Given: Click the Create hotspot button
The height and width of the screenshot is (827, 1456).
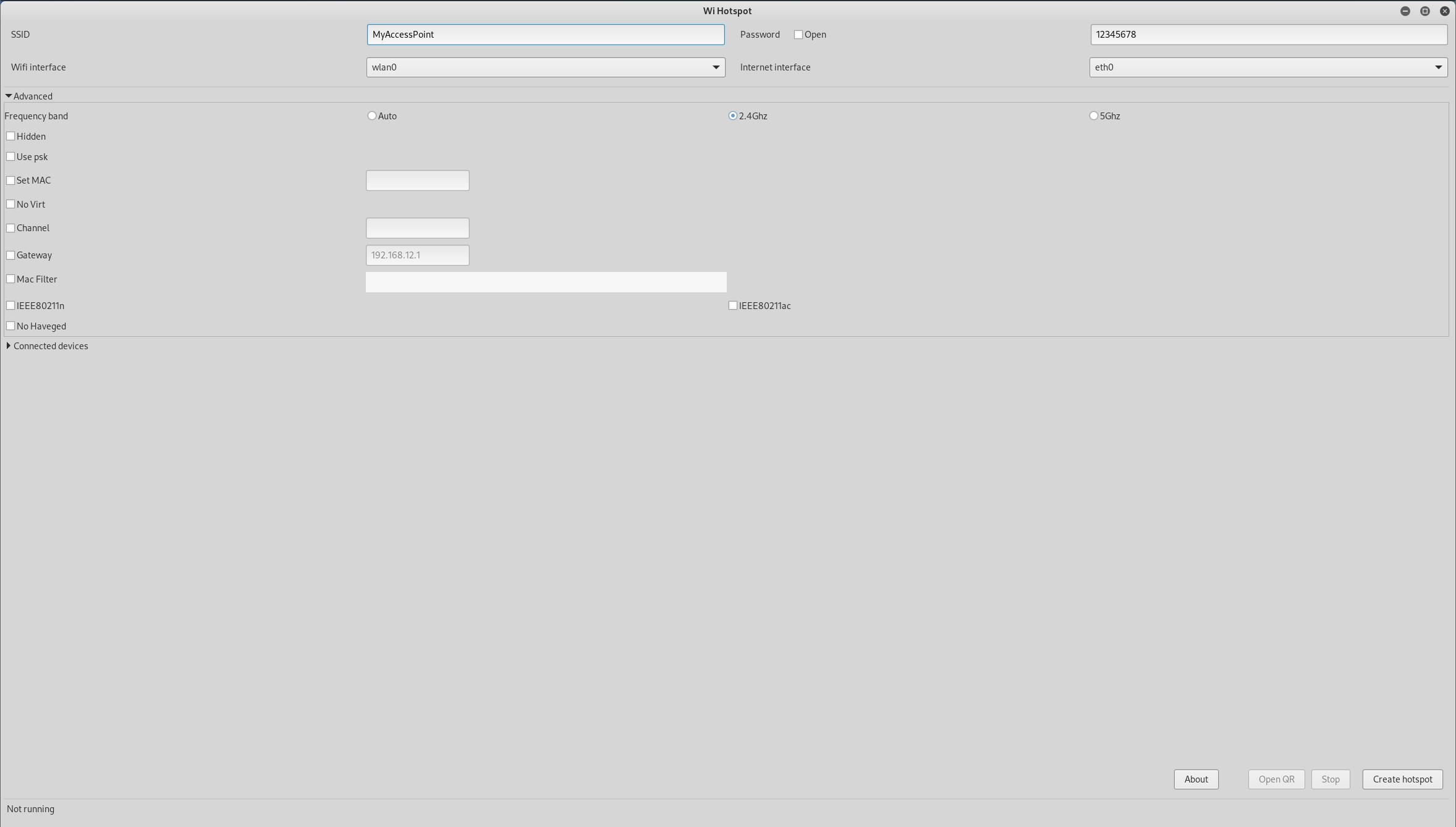Looking at the screenshot, I should (1402, 779).
